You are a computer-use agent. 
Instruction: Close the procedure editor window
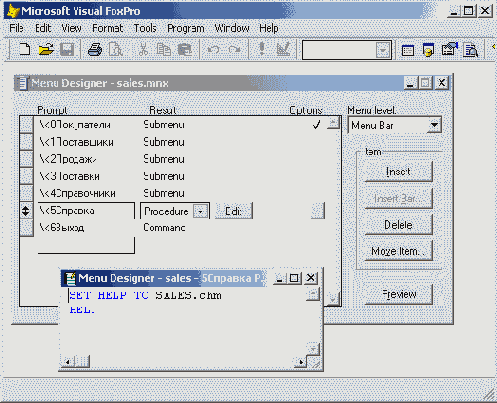click(x=311, y=278)
